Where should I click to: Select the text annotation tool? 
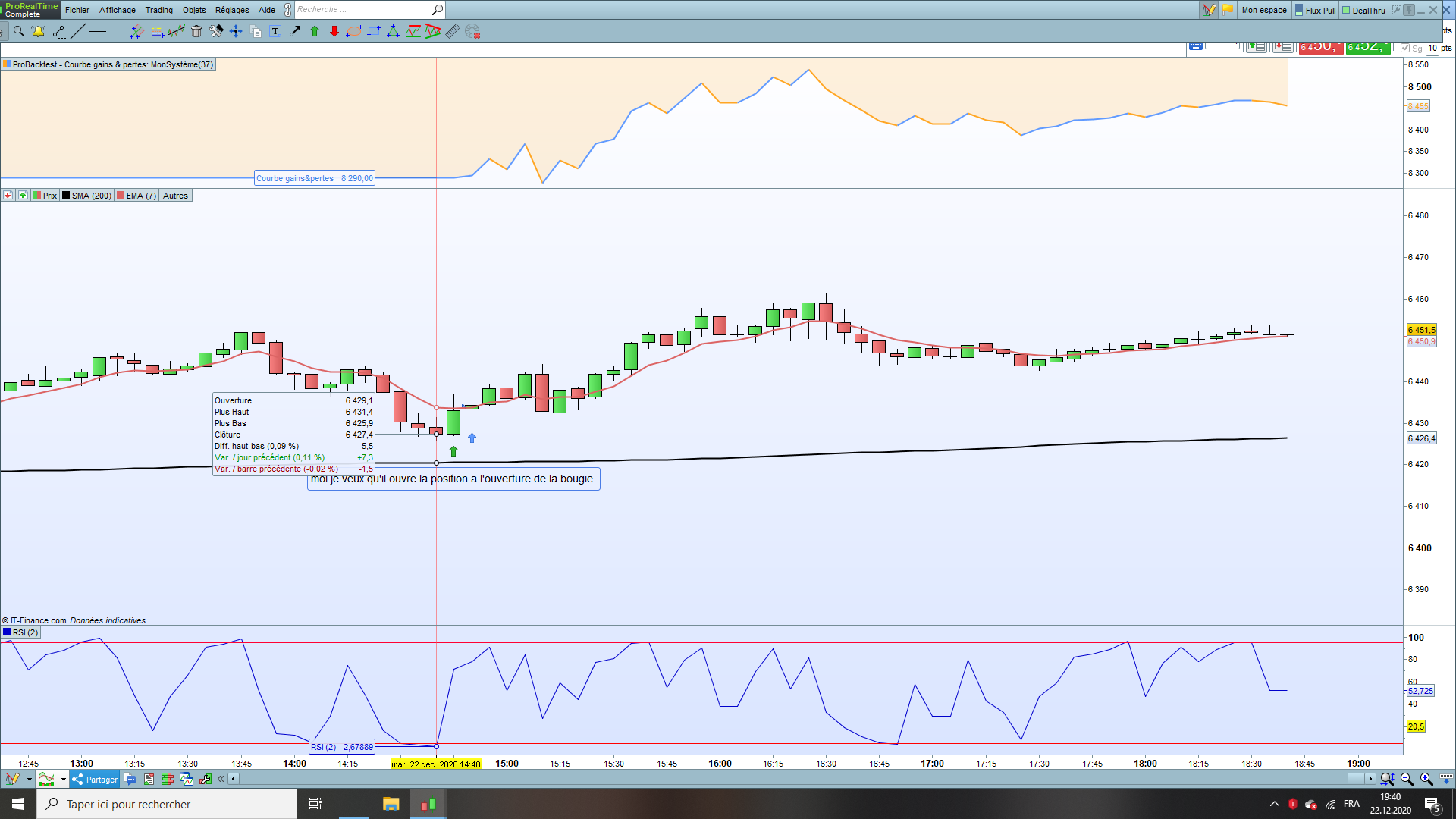tap(275, 31)
